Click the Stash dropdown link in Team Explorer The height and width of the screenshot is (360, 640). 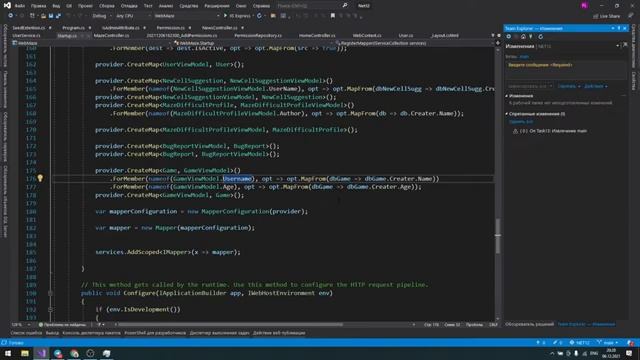(x=569, y=86)
